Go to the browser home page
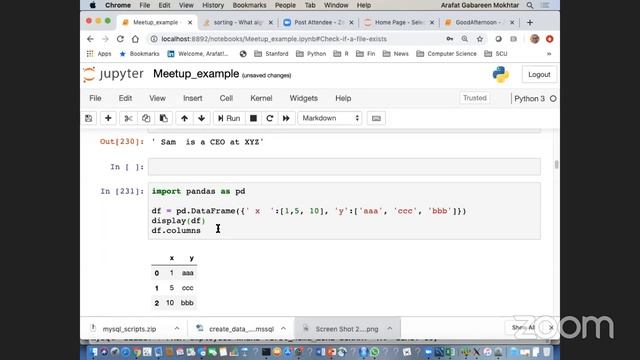640x360 pixels. pos(135,39)
